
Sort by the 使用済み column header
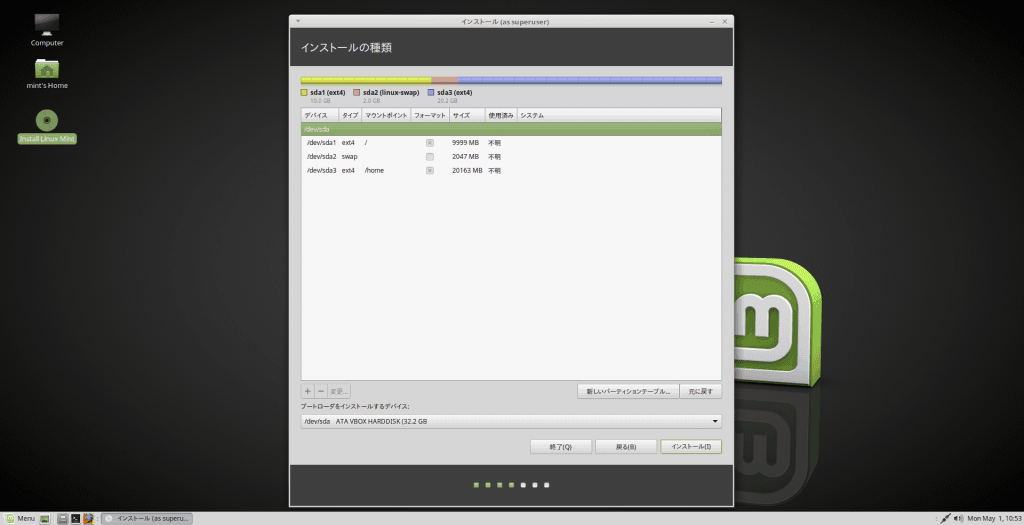pos(501,116)
